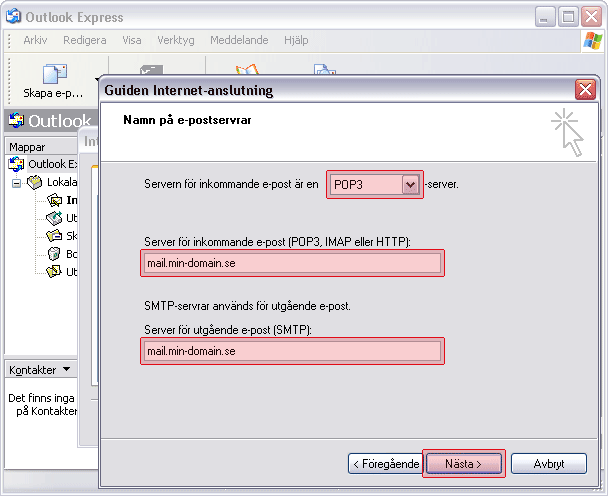Screen dimensions: 608x496
Task: Select the Outlook Express root folder icon
Action: 16,164
